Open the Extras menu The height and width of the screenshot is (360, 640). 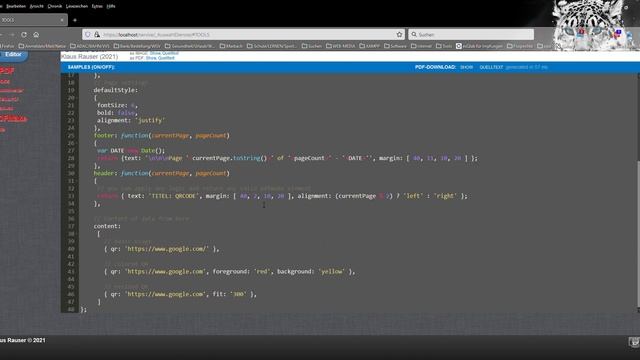pos(97,6)
